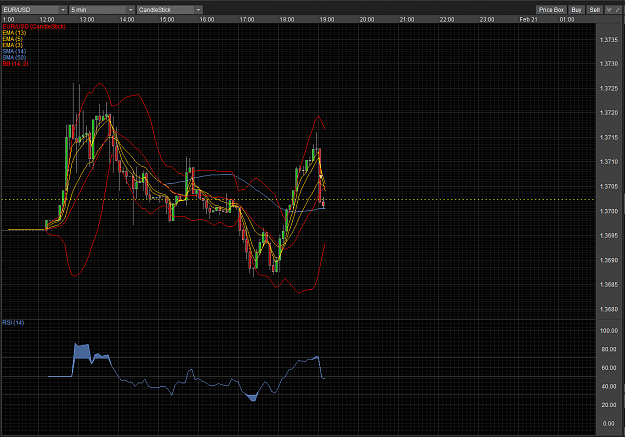Click the 1.3680 price axis label
Image resolution: width=625 pixels, height=437 pixels.
609,309
